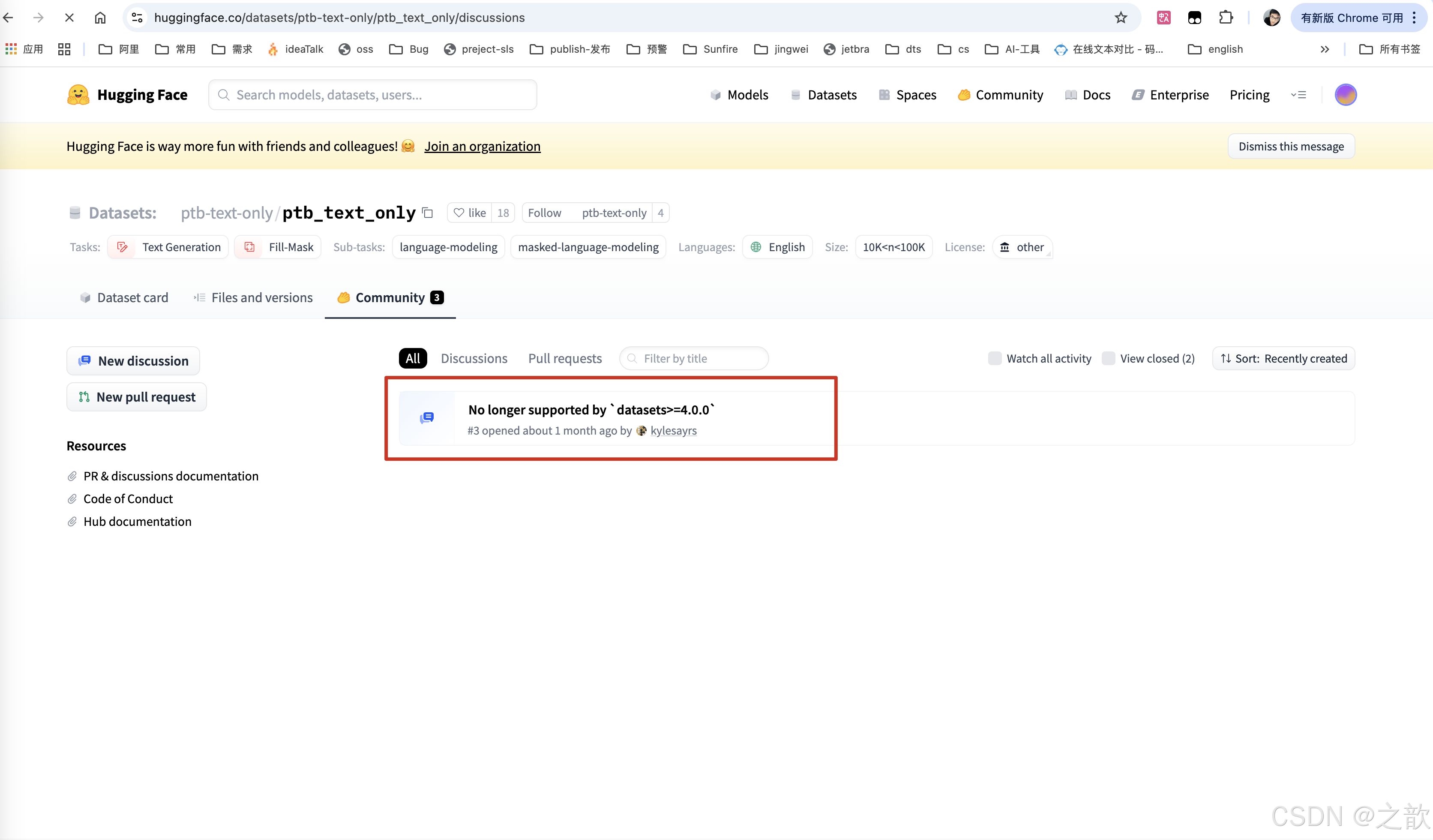The width and height of the screenshot is (1433, 840).
Task: Show hidden bookmarks with the chevron
Action: coord(1325,49)
